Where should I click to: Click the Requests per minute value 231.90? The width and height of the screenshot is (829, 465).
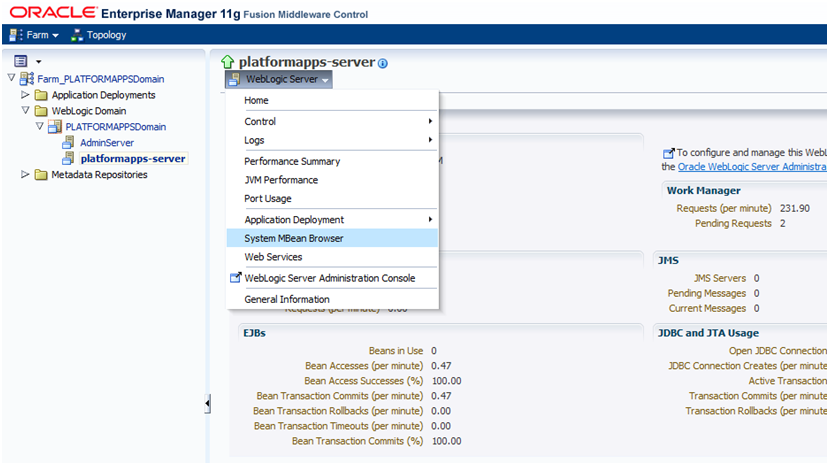[x=795, y=208]
